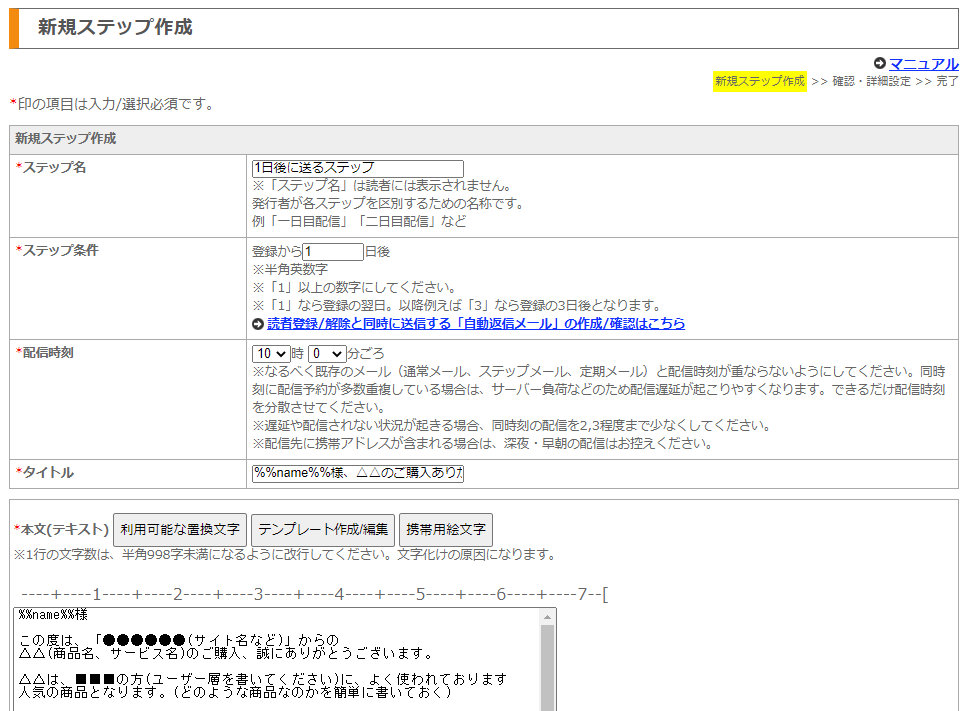Select the highlighted 新規ステップ作成 breadcrumb step

760,81
